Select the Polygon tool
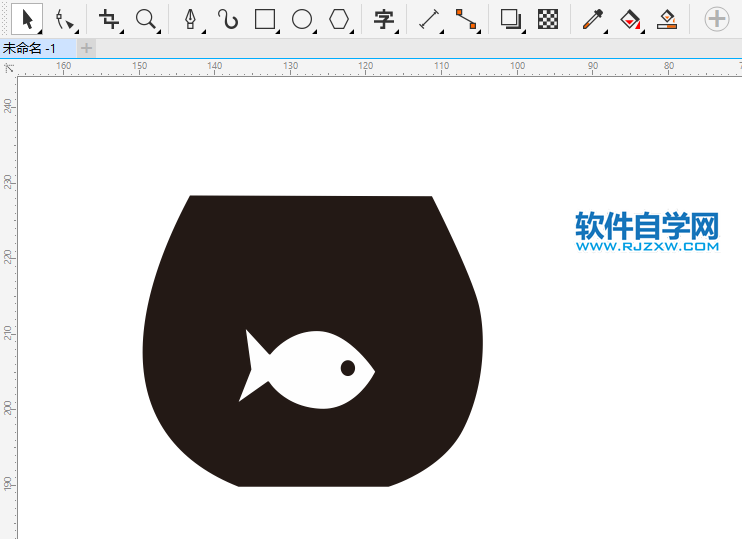 tap(339, 19)
